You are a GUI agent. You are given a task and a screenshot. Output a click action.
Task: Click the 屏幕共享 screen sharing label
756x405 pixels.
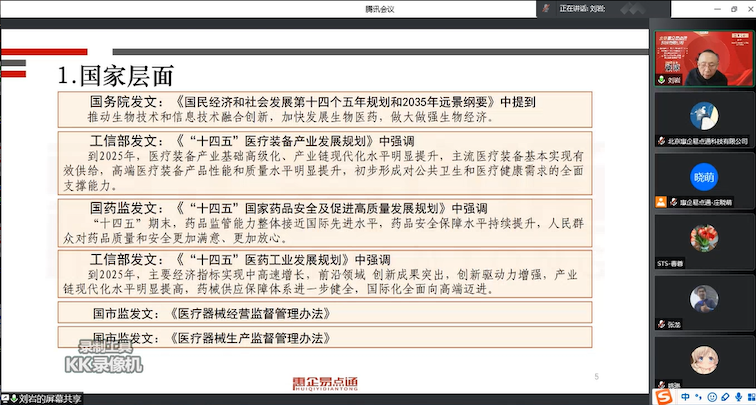[51, 399]
